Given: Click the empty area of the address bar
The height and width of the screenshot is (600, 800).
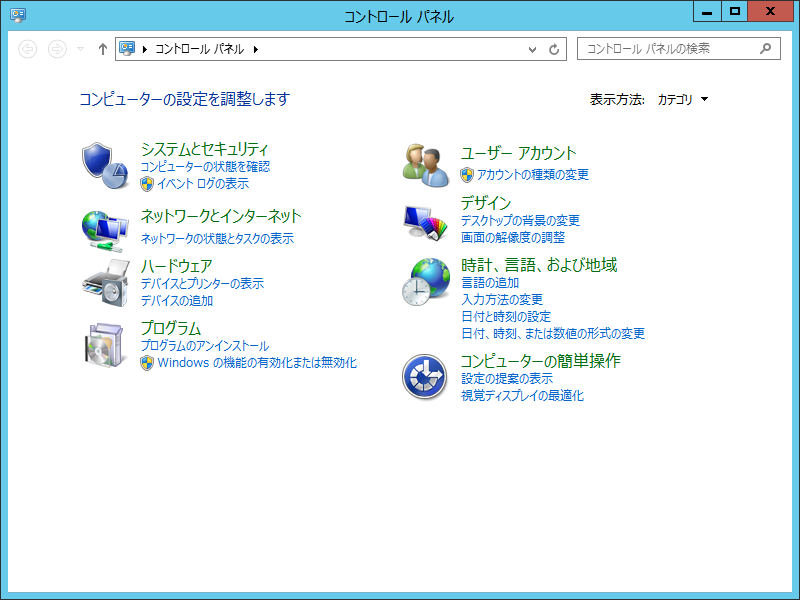Looking at the screenshot, I should pos(393,49).
